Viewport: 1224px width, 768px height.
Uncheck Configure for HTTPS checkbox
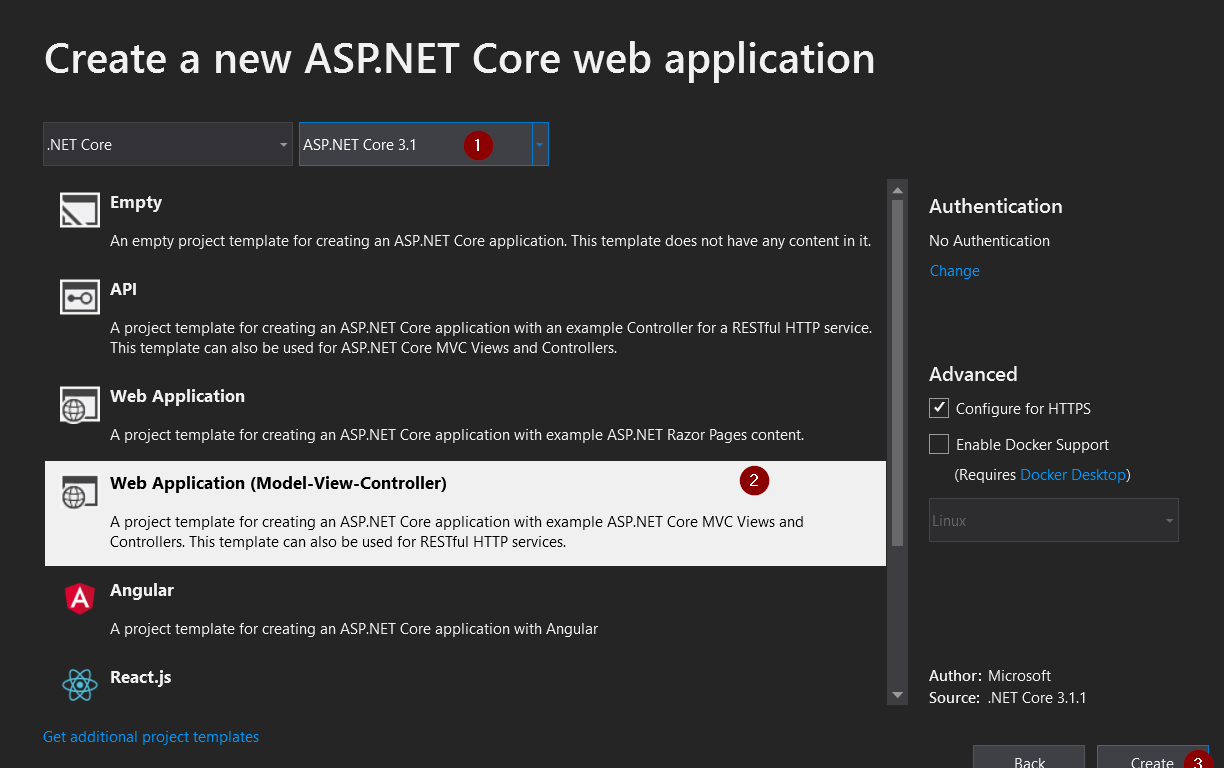[x=939, y=408]
